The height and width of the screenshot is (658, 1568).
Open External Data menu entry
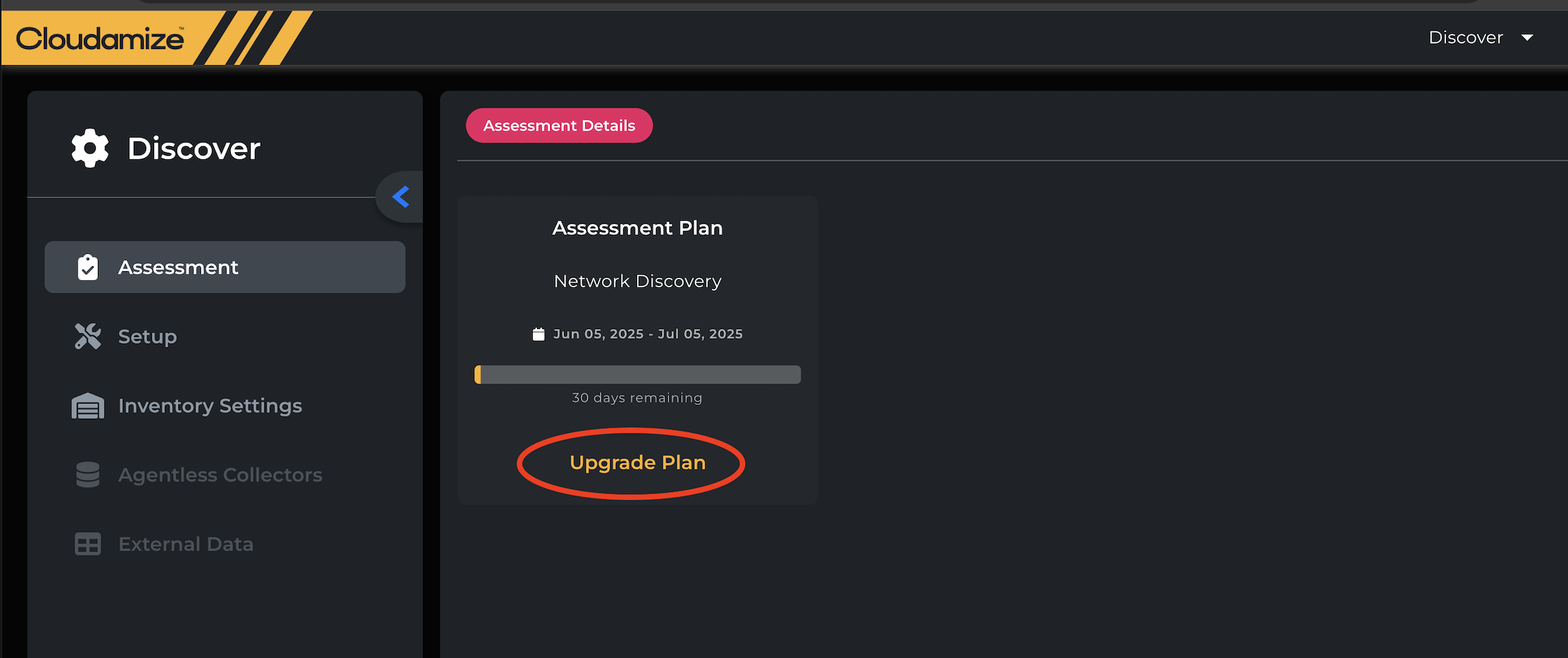186,544
